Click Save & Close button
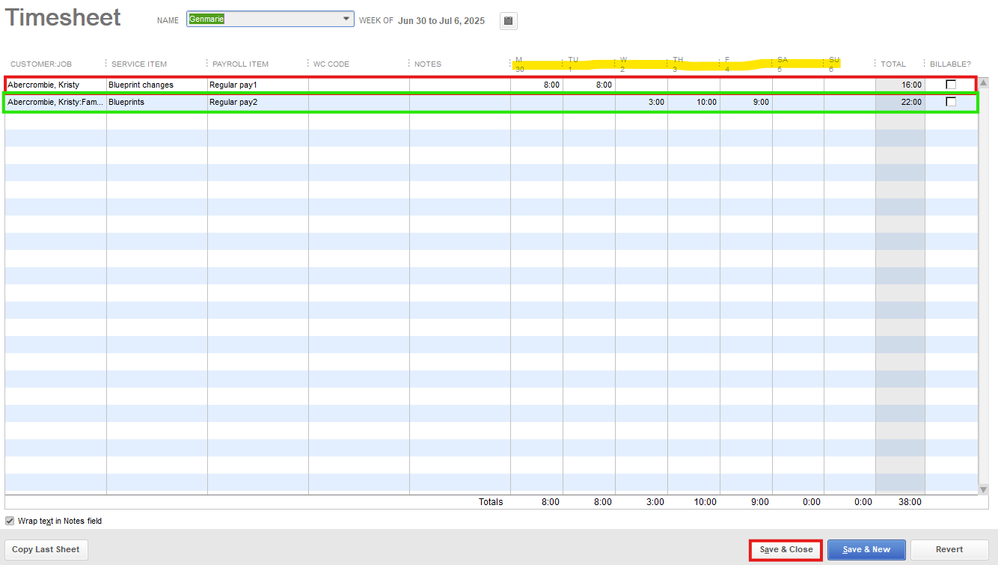Screen dimensions: 998x565 (786, 550)
